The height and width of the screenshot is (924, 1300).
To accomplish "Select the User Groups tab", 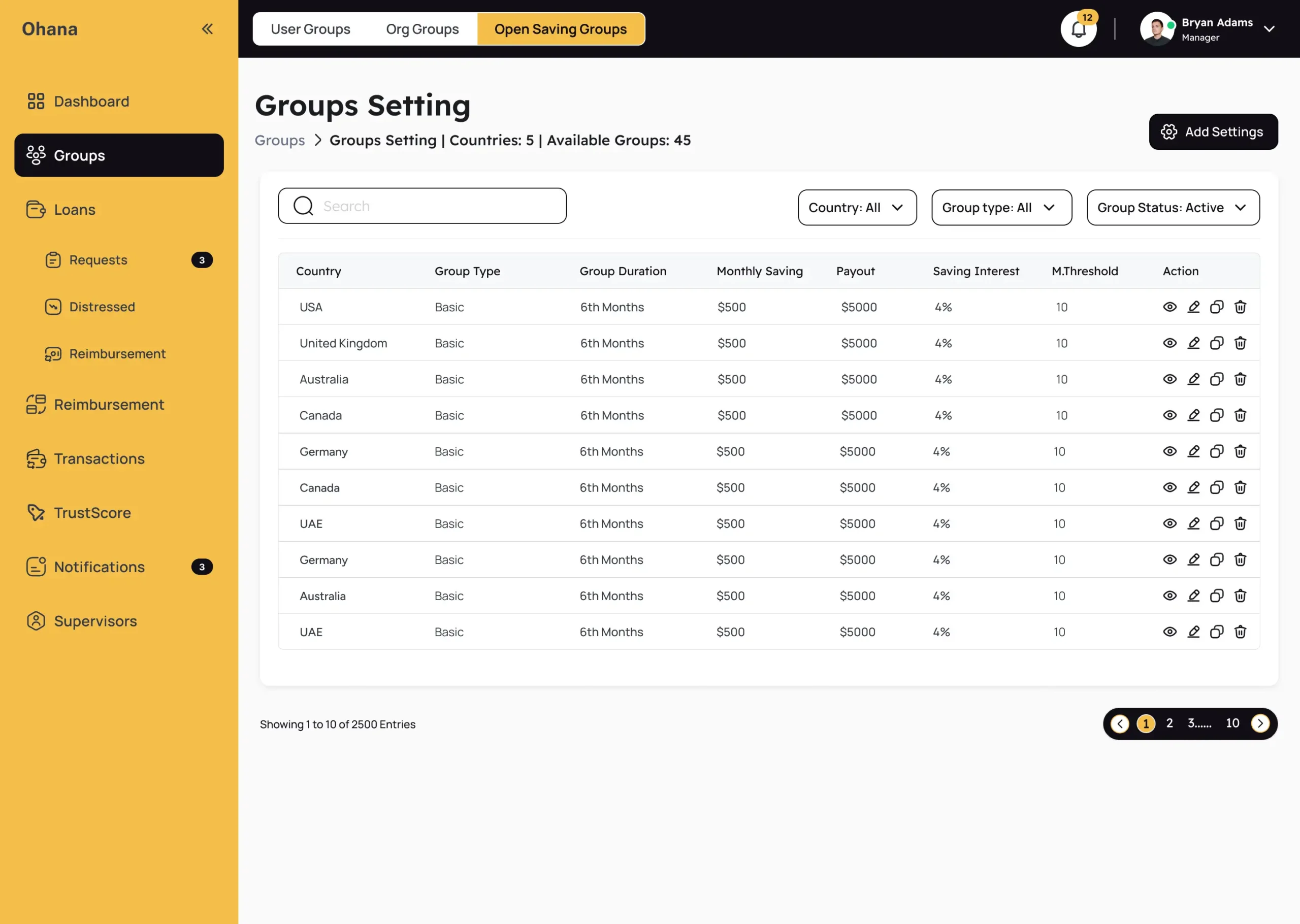I will click(311, 28).
